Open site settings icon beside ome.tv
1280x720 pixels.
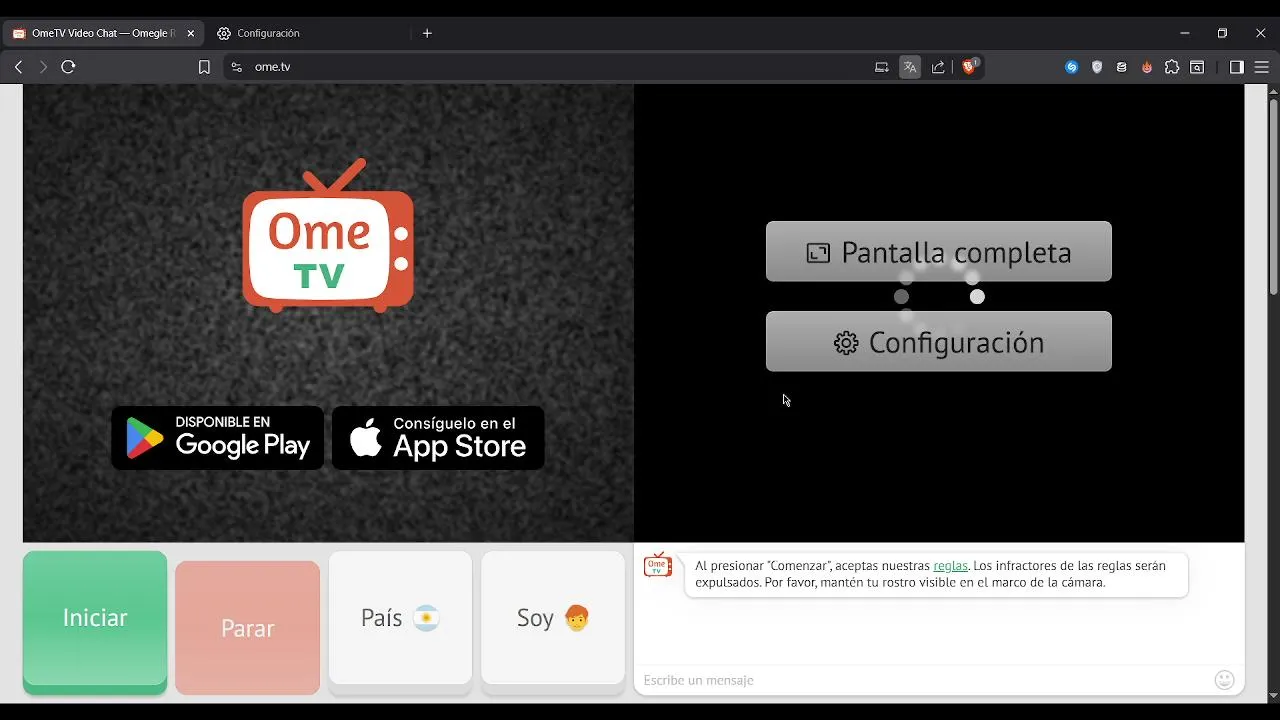[237, 67]
